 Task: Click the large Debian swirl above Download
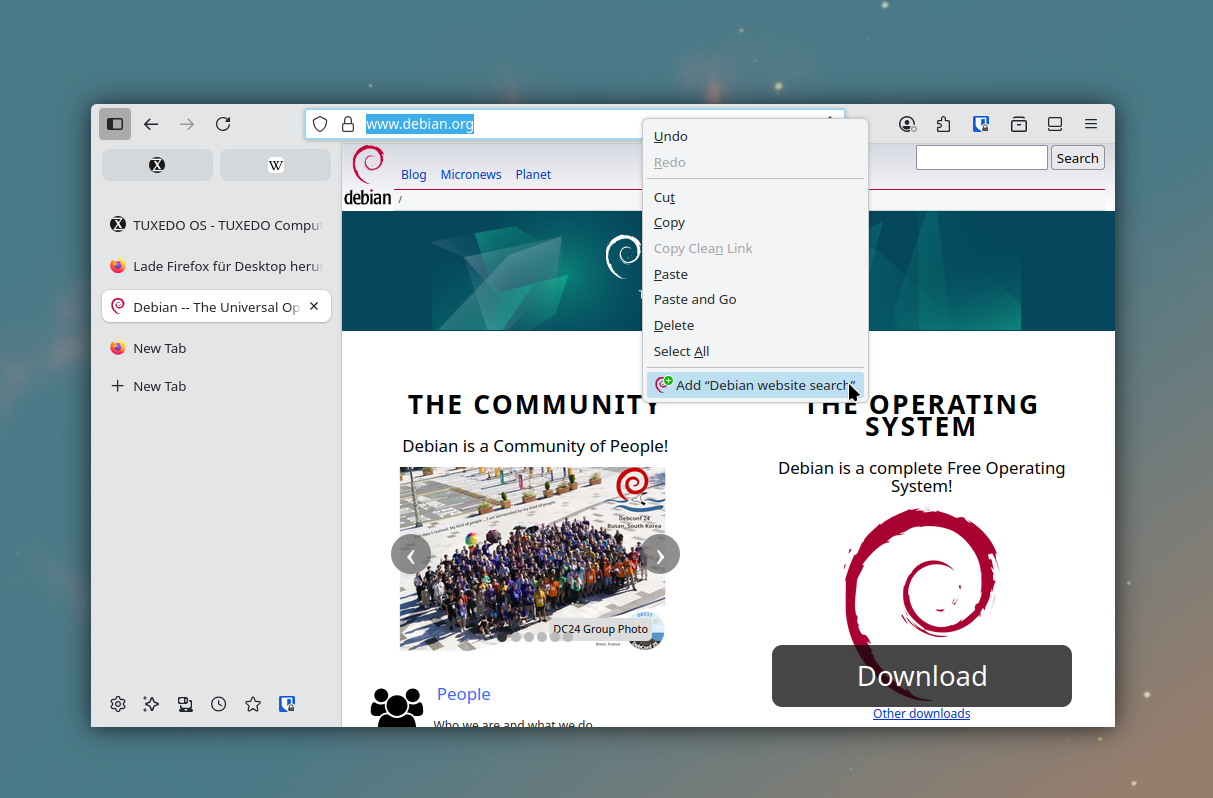click(x=921, y=578)
